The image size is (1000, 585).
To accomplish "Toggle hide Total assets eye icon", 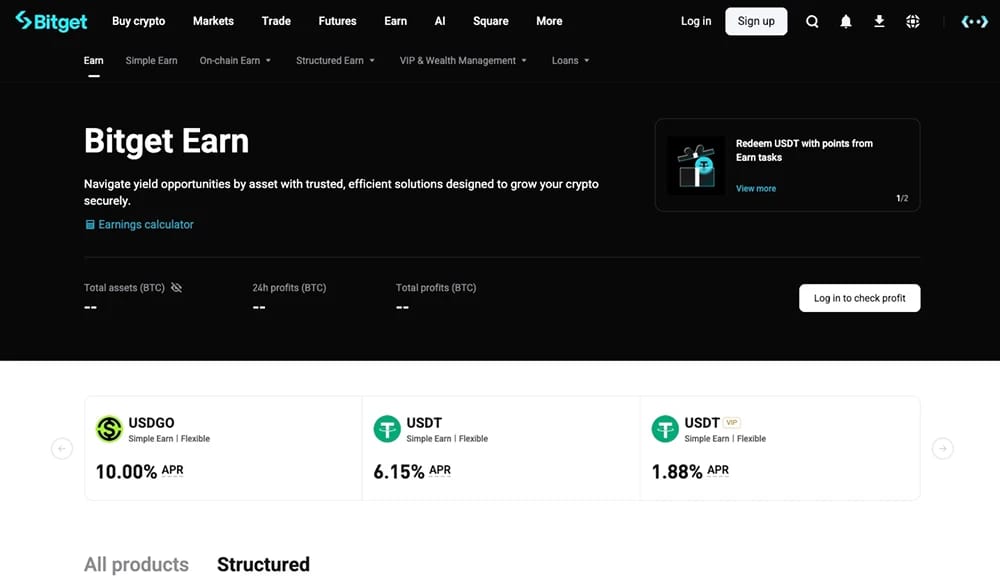I will click(177, 288).
